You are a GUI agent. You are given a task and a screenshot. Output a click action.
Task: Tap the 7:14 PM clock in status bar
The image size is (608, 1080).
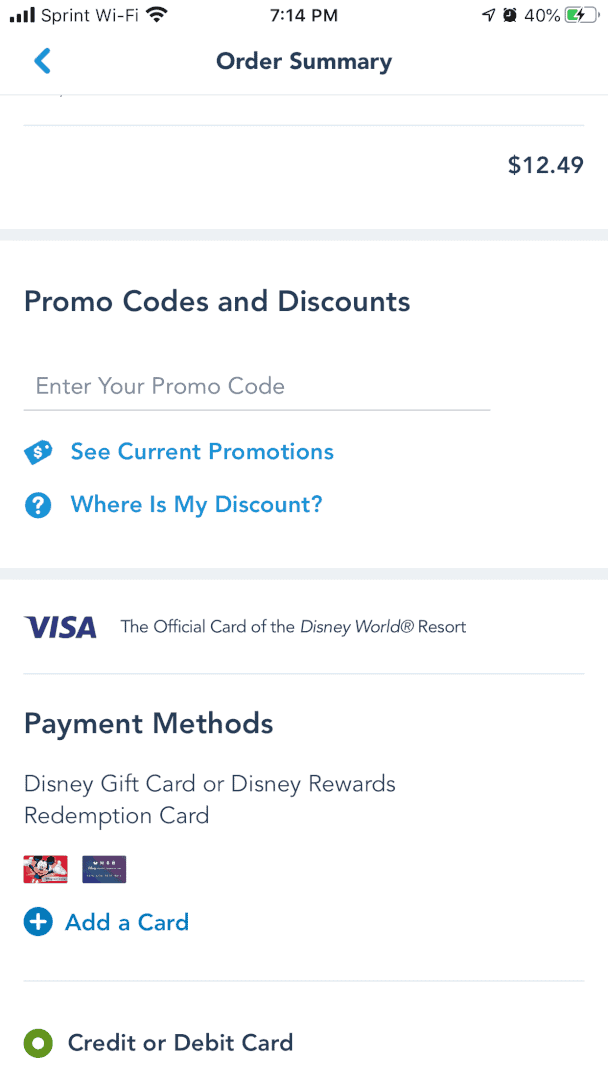pos(304,15)
